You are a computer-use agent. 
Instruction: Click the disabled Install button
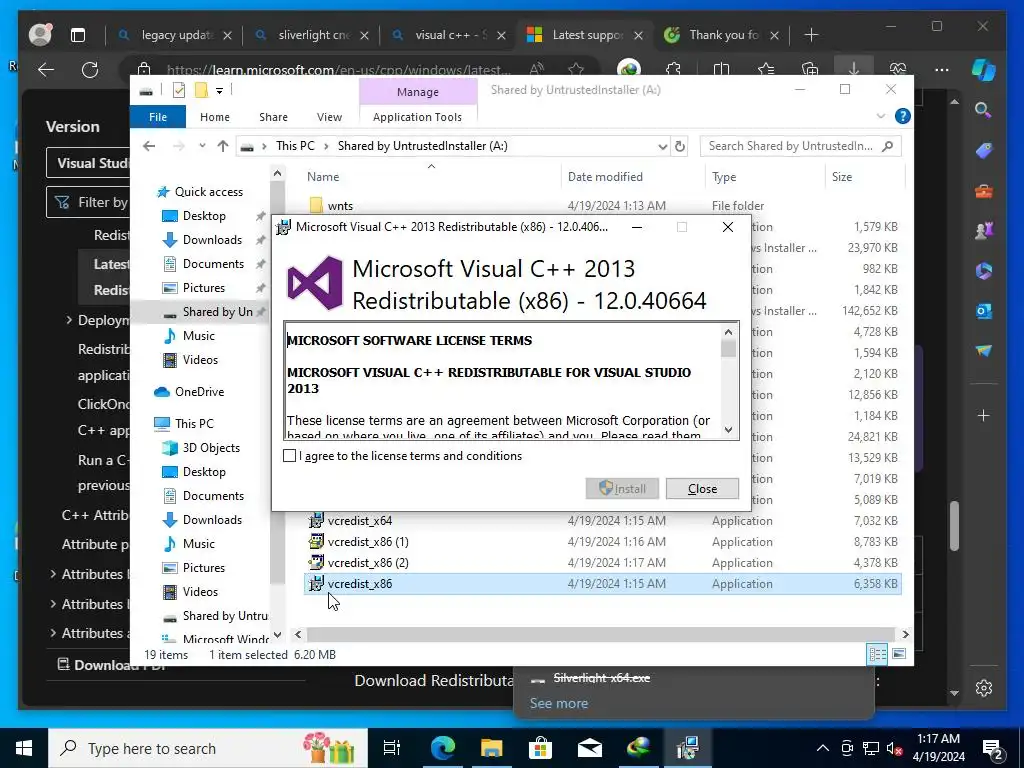[x=622, y=488]
